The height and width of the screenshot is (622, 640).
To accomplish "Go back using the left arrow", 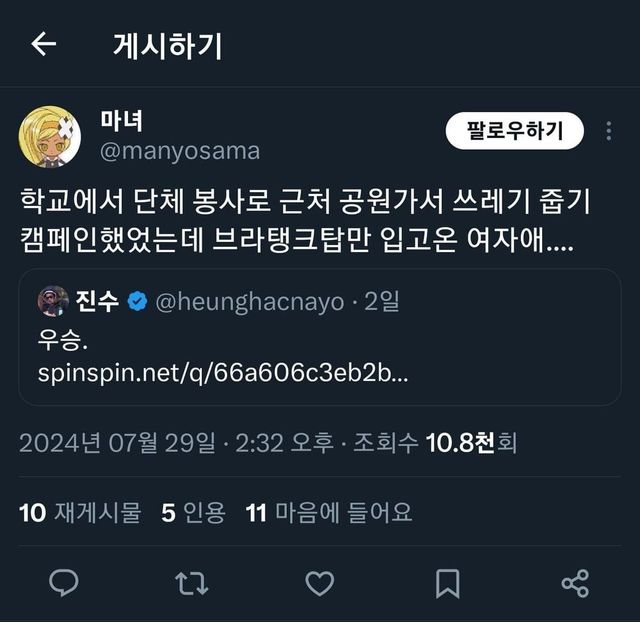I will coord(44,44).
